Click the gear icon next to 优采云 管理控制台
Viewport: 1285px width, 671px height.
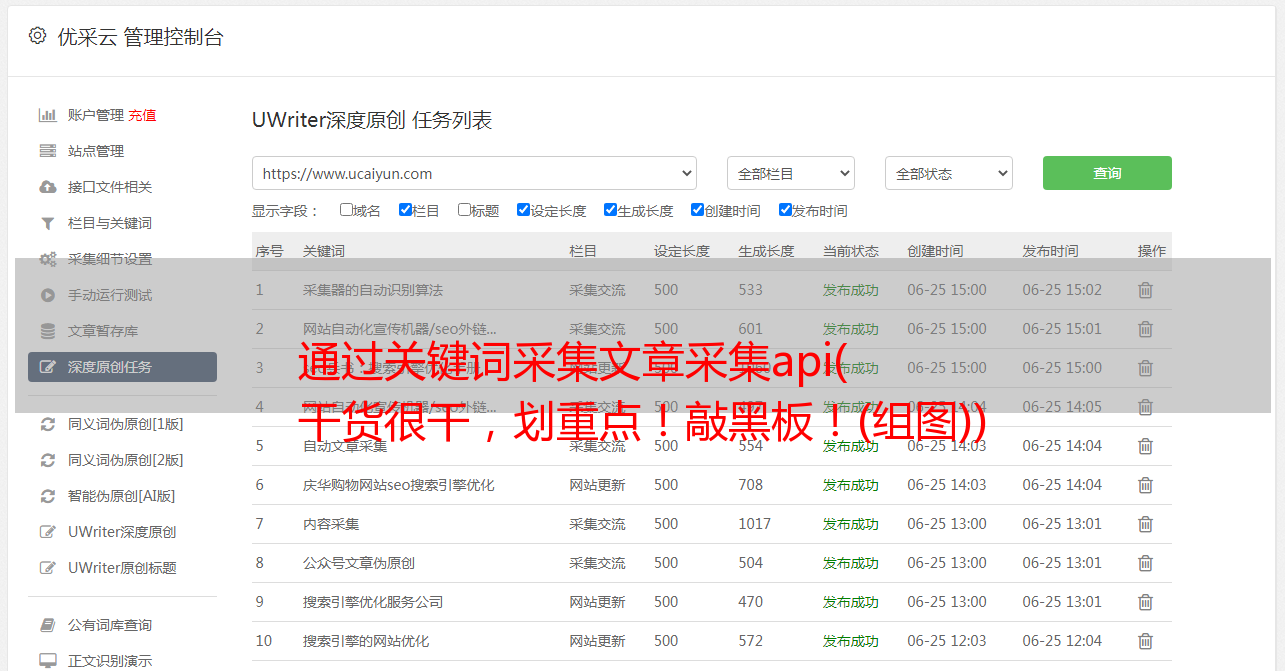pyautogui.click(x=37, y=36)
